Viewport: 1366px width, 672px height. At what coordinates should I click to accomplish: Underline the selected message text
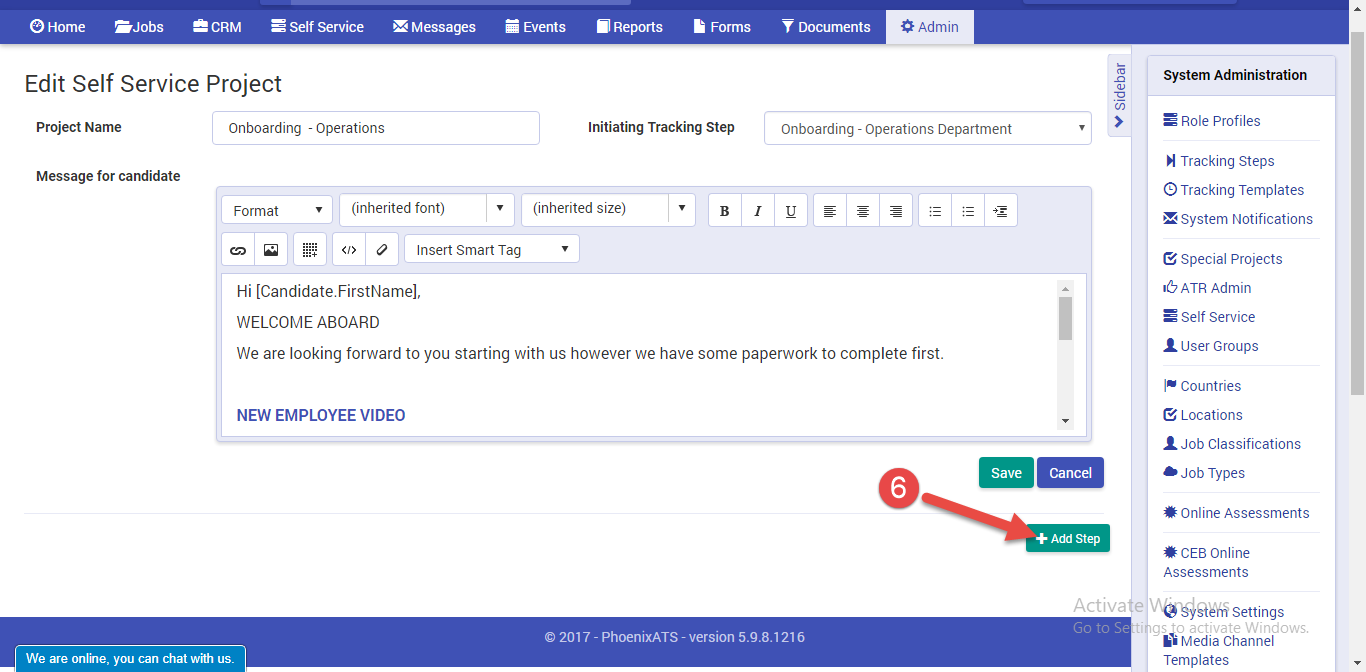click(x=791, y=211)
